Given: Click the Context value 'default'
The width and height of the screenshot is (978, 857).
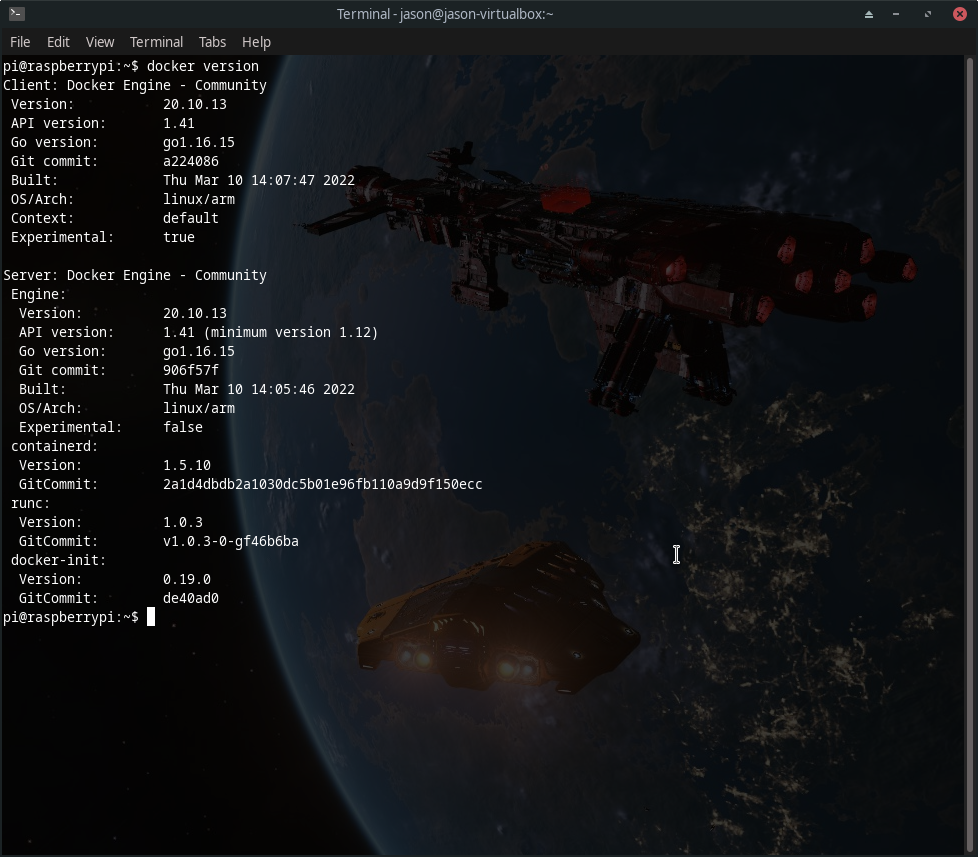Looking at the screenshot, I should 191,218.
